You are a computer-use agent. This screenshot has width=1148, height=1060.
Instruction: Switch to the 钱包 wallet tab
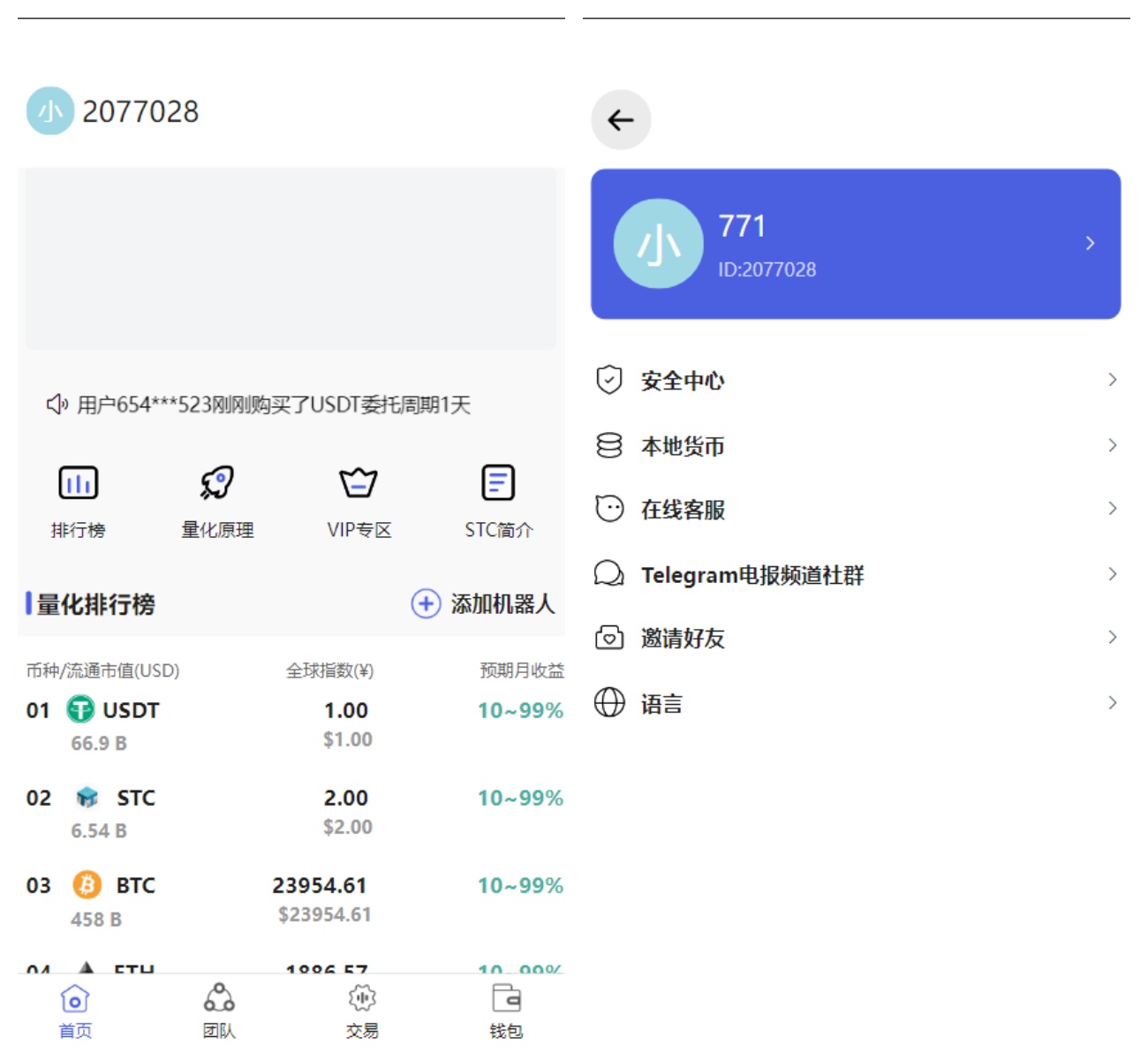506,1012
